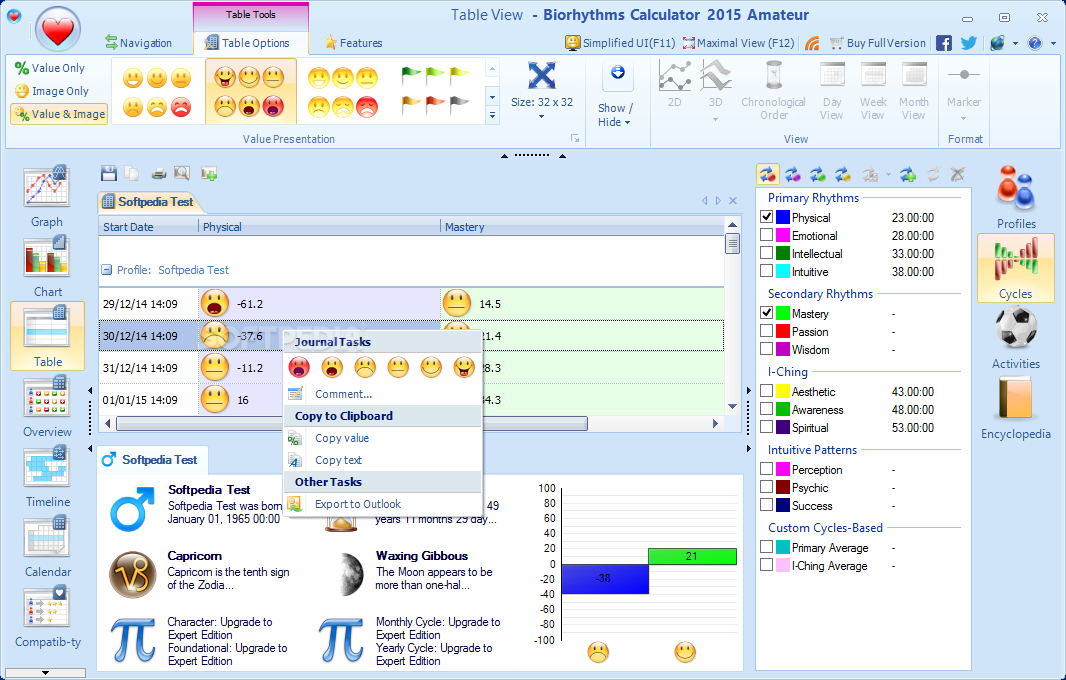Click the green Mastery color swatch
The height and width of the screenshot is (680, 1066).
pyautogui.click(x=783, y=313)
